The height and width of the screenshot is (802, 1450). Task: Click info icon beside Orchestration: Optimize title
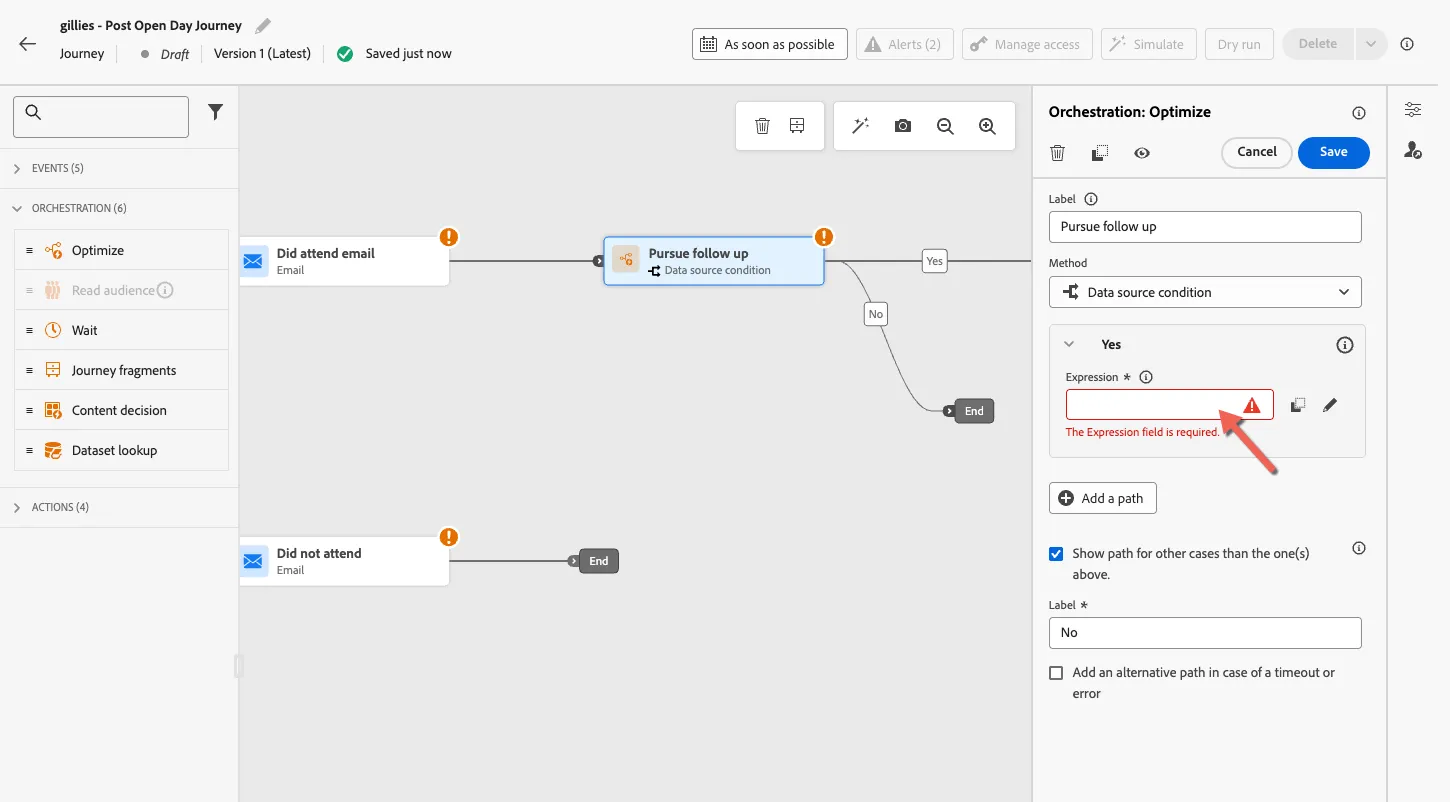coord(1359,113)
